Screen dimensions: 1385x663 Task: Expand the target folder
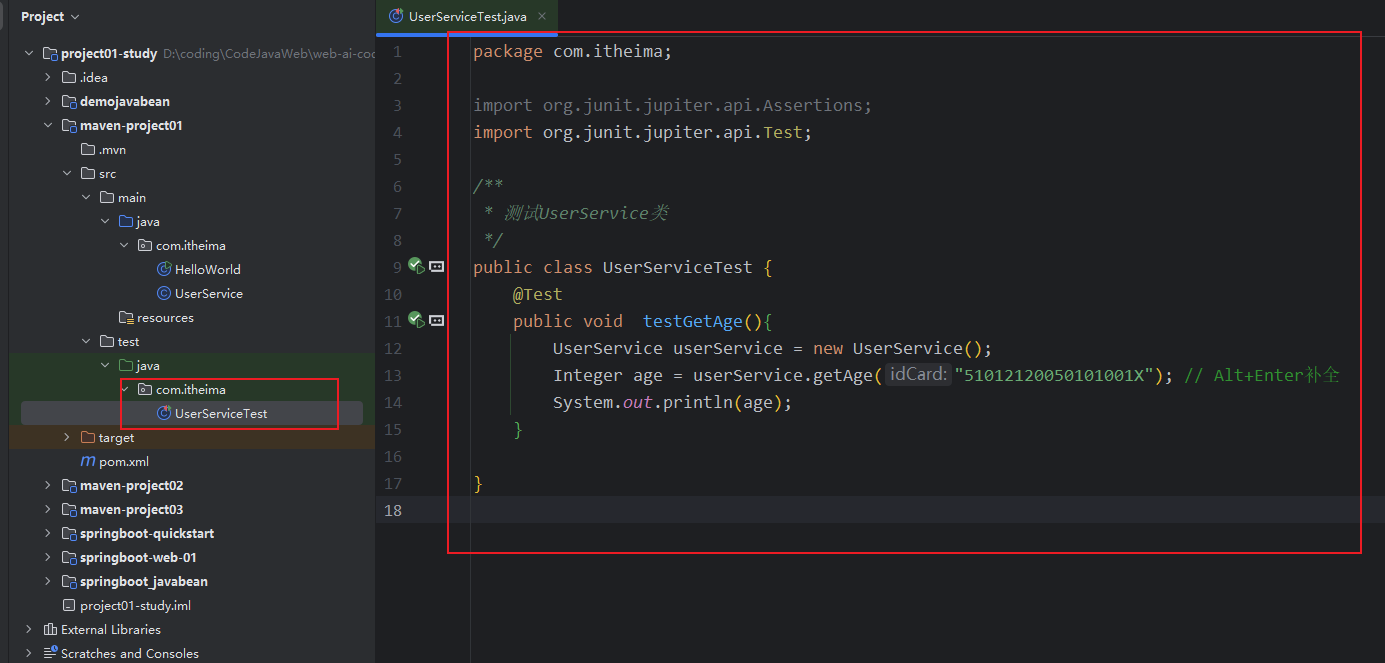(67, 437)
